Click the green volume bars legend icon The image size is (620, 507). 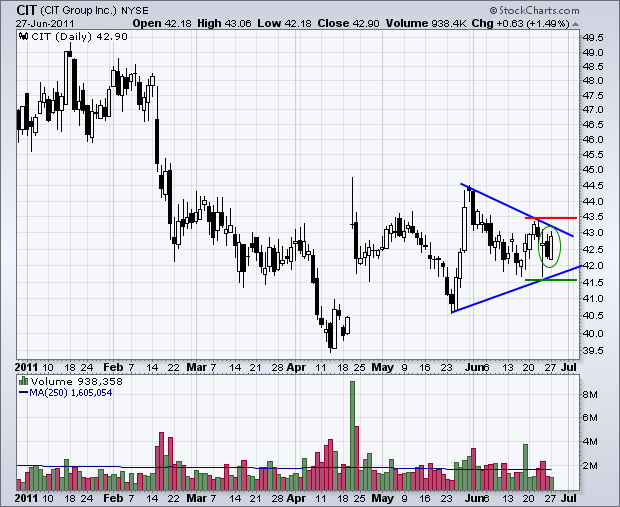23,381
